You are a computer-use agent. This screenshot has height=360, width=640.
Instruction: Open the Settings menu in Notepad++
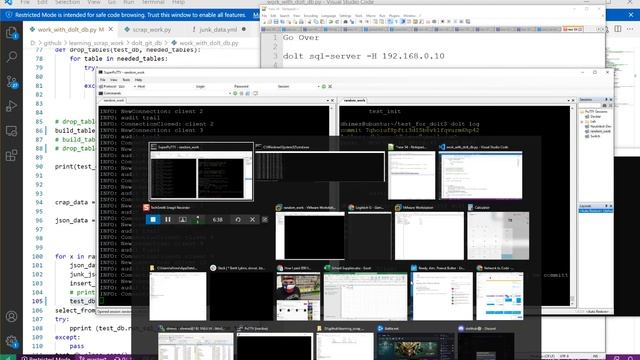345,16
